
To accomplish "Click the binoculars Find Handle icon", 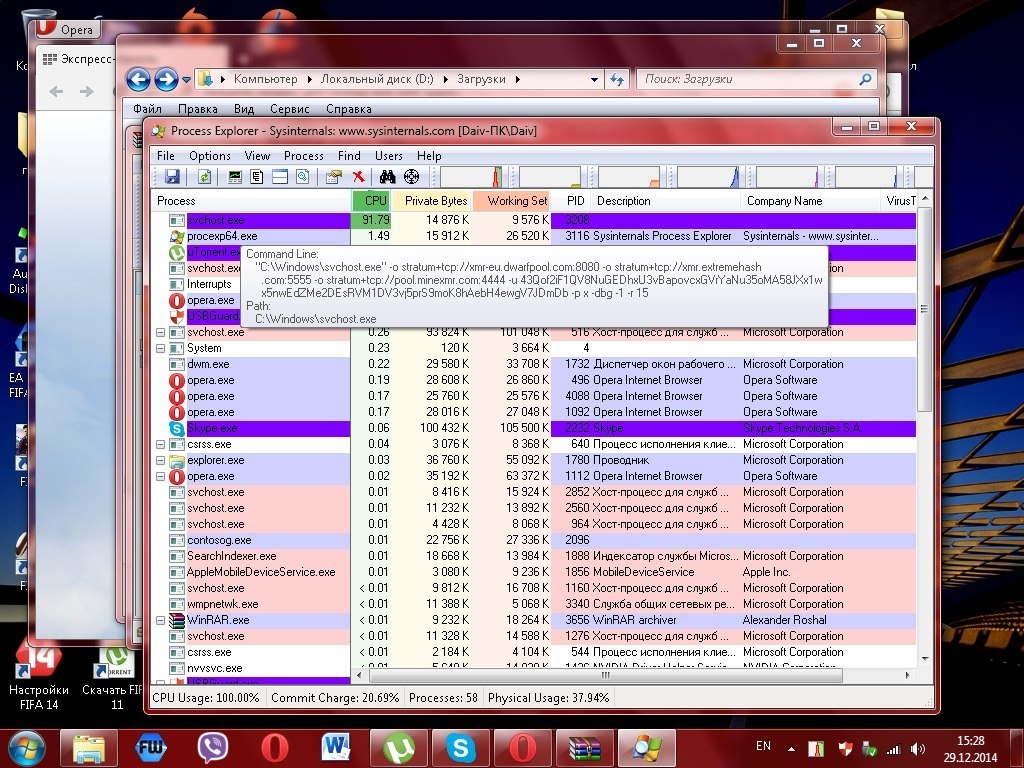I will [x=387, y=176].
